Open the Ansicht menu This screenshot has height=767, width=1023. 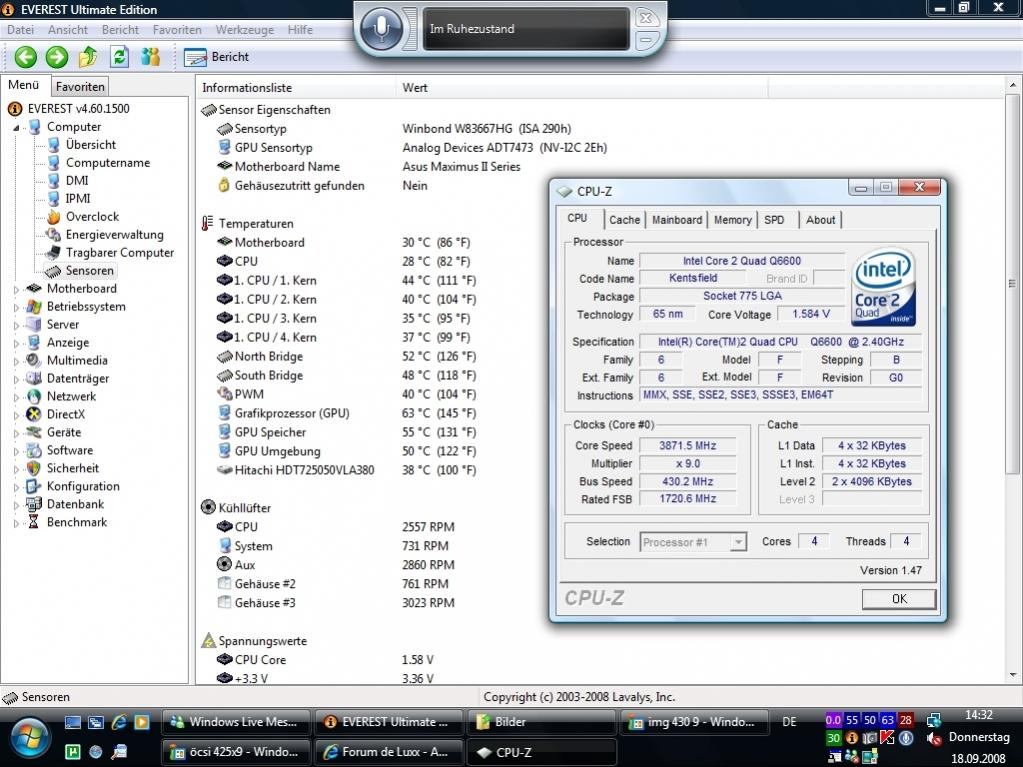tap(68, 30)
